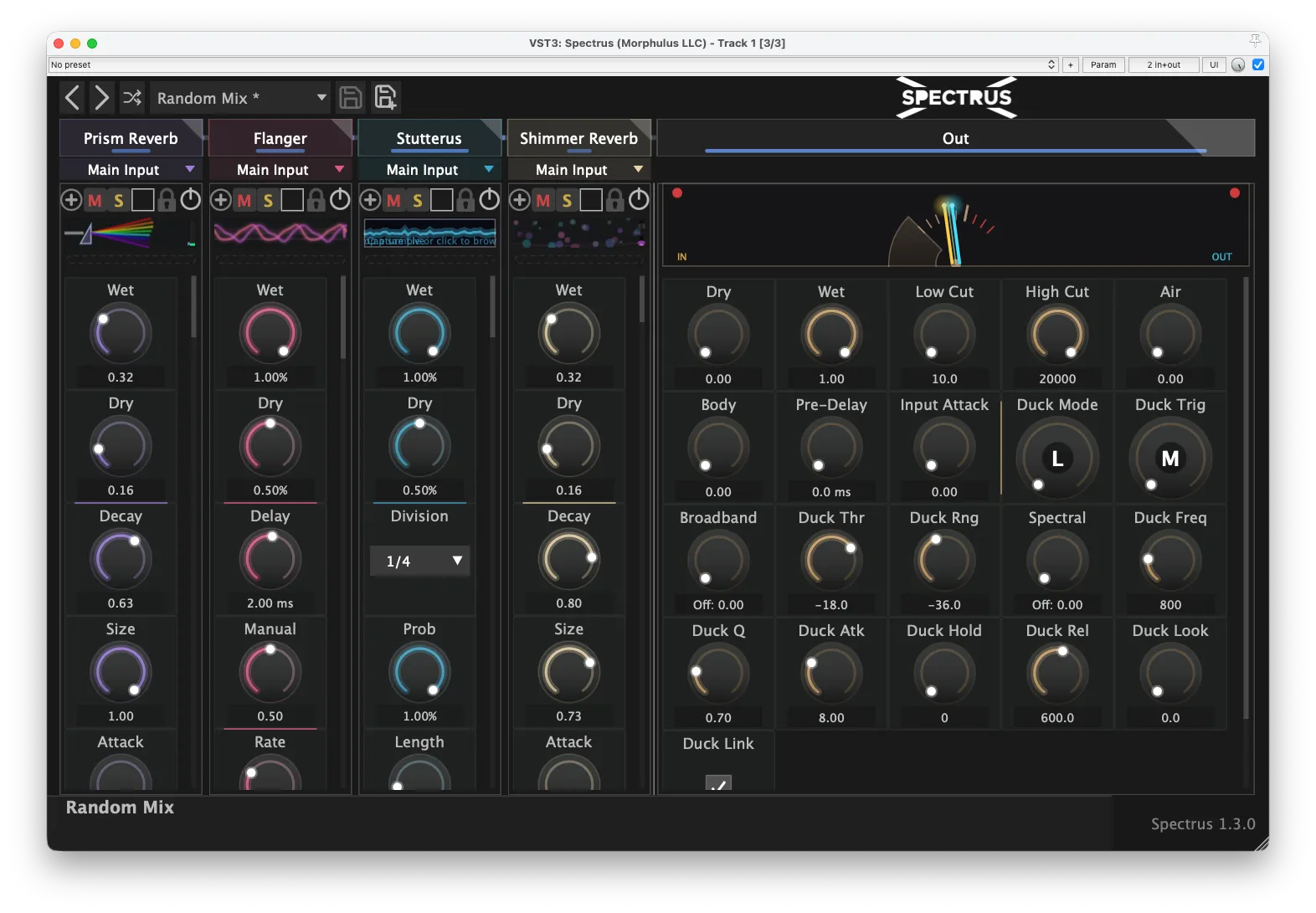Image resolution: width=1316 pixels, height=913 pixels.
Task: Toggle power on Shimmer Reverb module
Action: 639,199
